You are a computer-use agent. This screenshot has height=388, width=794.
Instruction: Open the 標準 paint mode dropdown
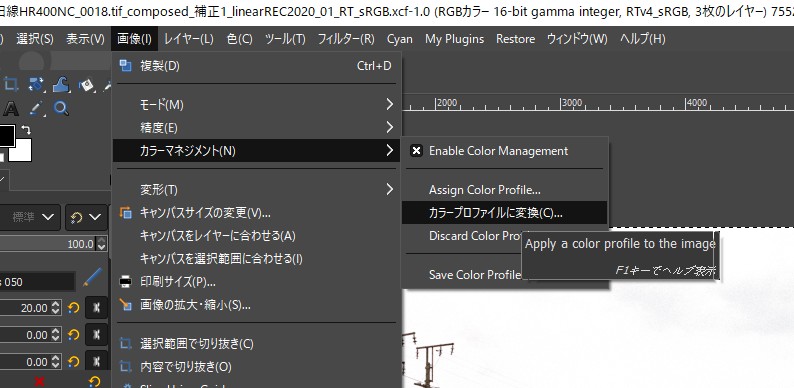pos(30,217)
